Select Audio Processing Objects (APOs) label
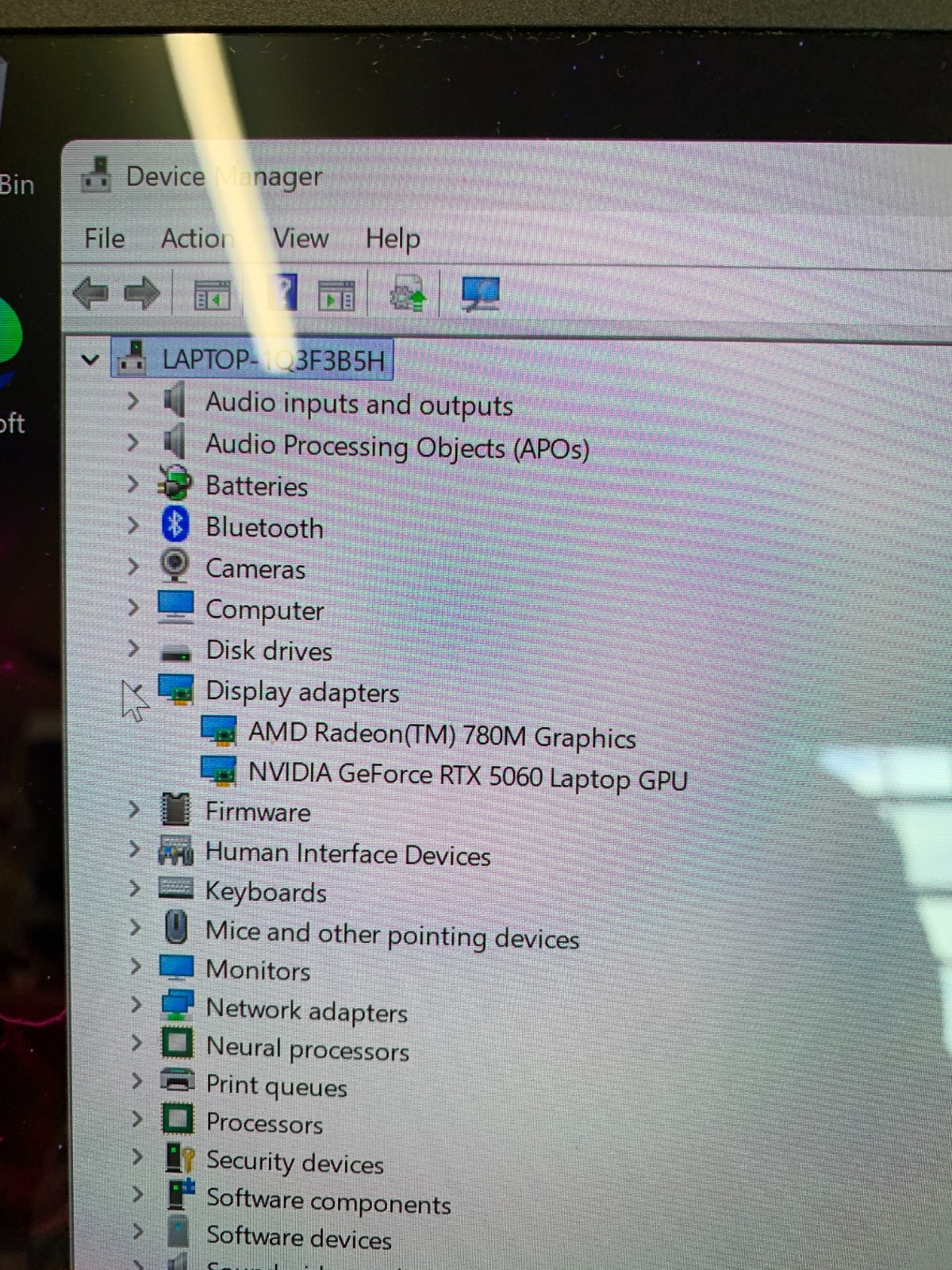This screenshot has width=952, height=1270. (x=397, y=447)
